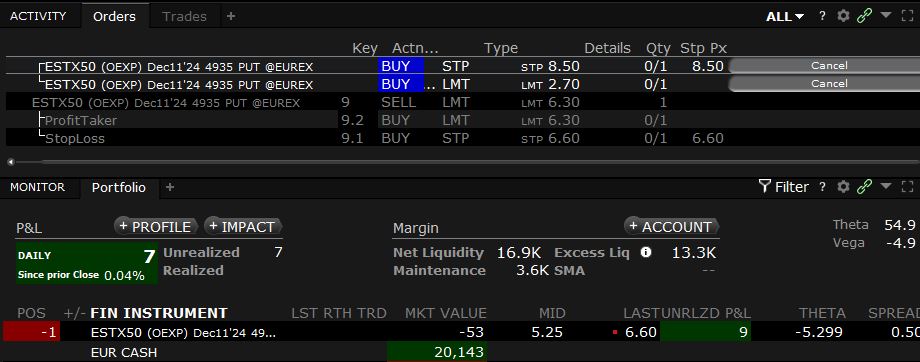Click the Qty column header
This screenshot has width=920, height=362.
pyautogui.click(x=658, y=48)
